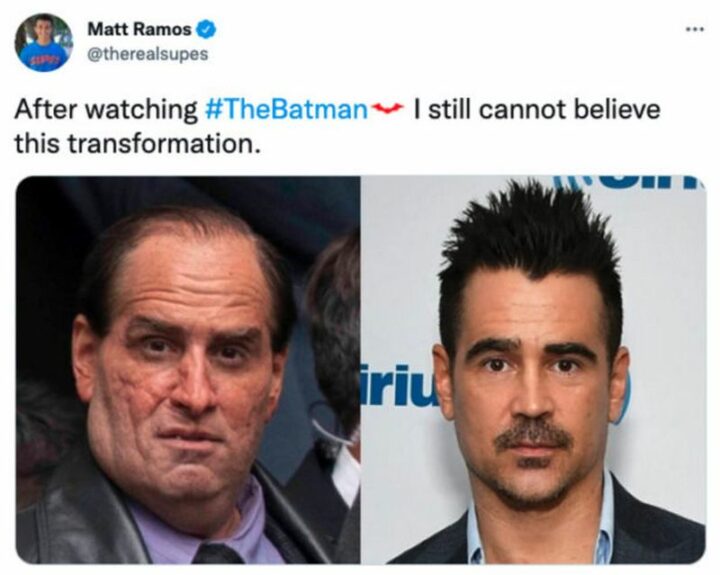
Task: Click the "I still cannot believe" text
Action: click(x=537, y=110)
